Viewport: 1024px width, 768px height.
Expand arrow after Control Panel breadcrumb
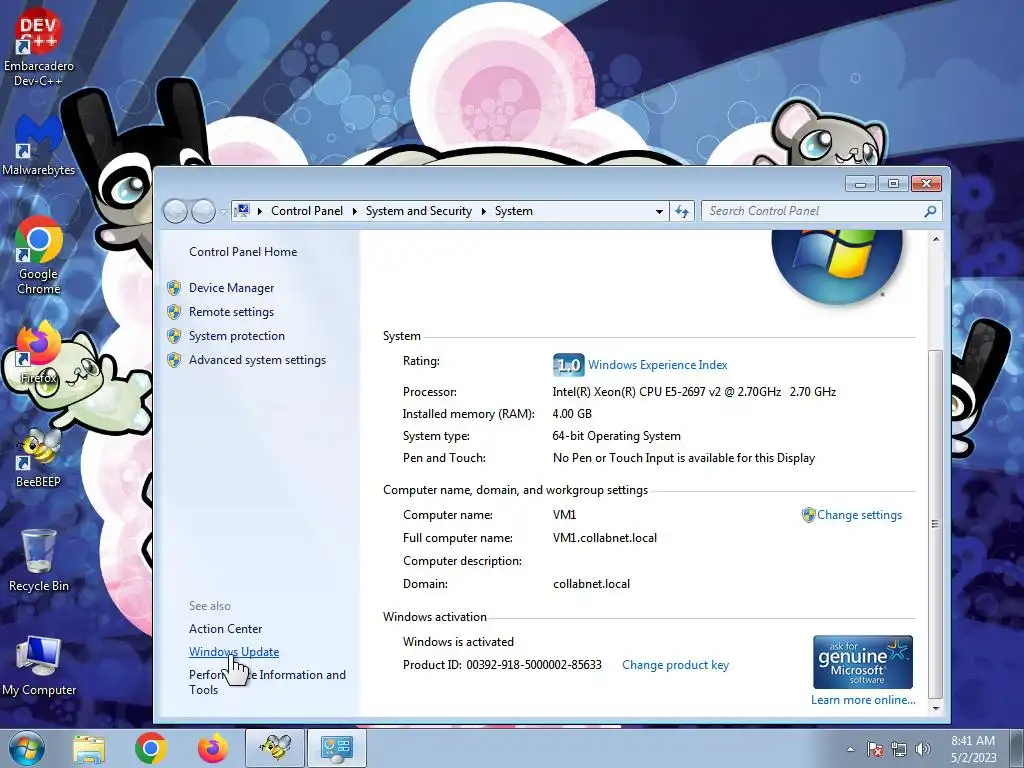click(355, 211)
